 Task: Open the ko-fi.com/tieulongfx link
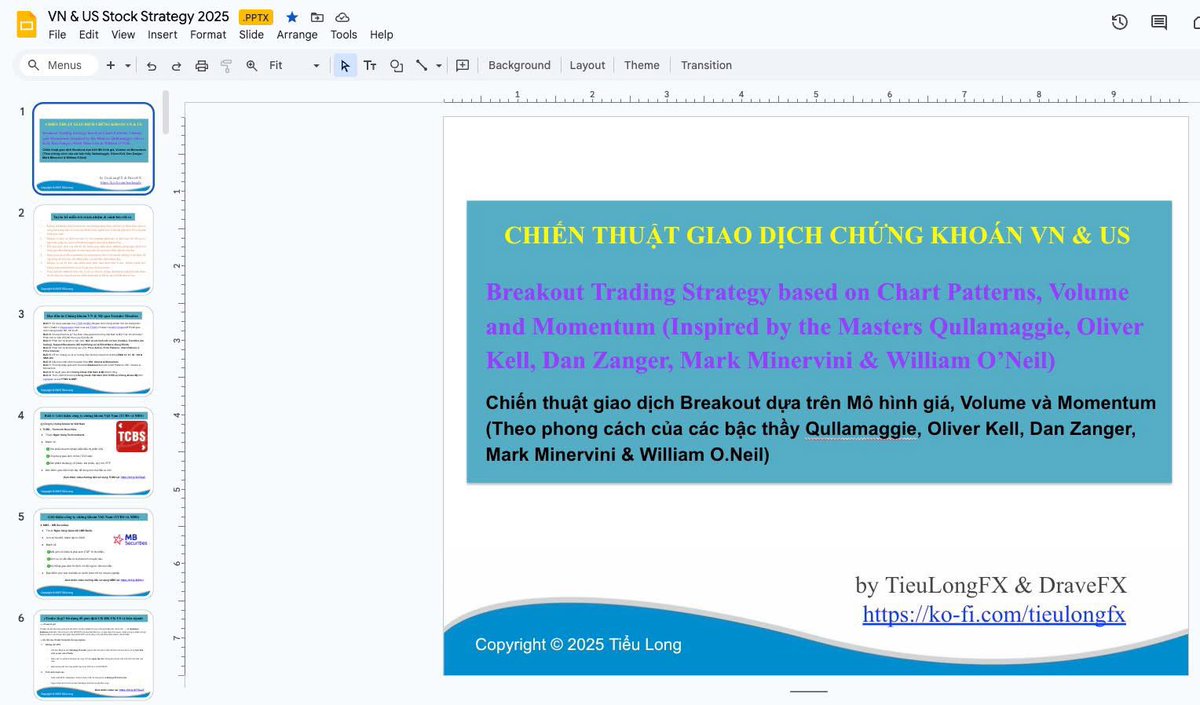pyautogui.click(x=994, y=614)
